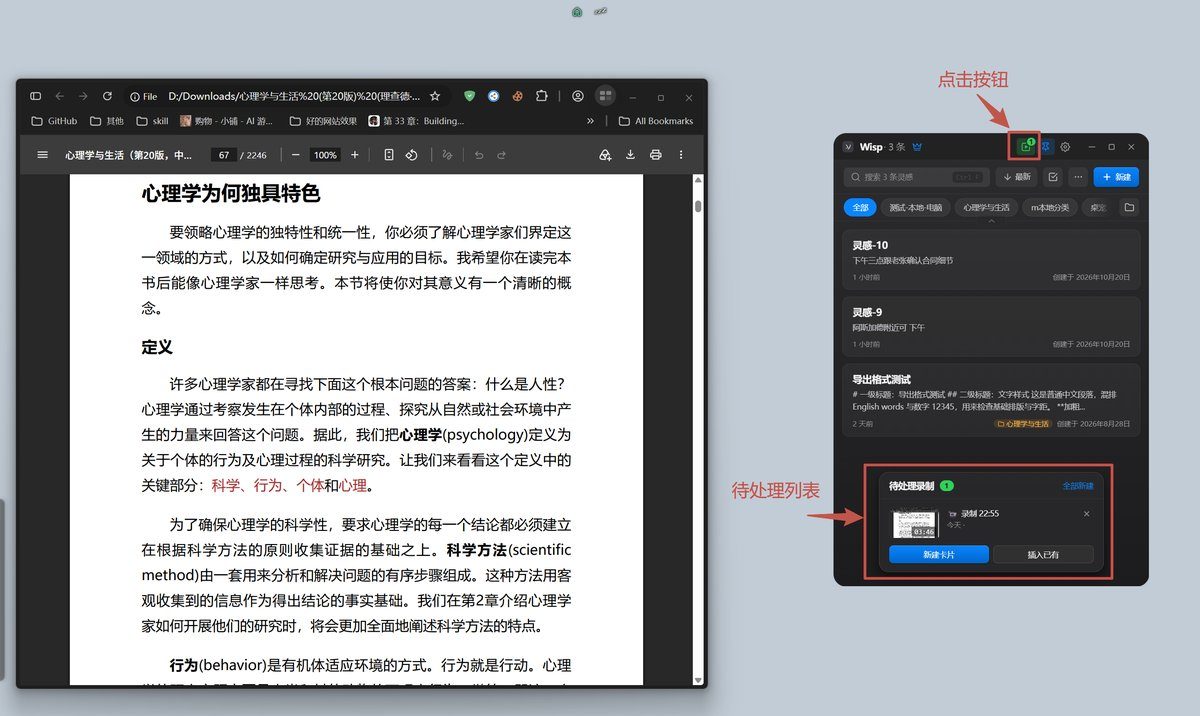Click the tab search grid icon in browser

click(x=605, y=97)
